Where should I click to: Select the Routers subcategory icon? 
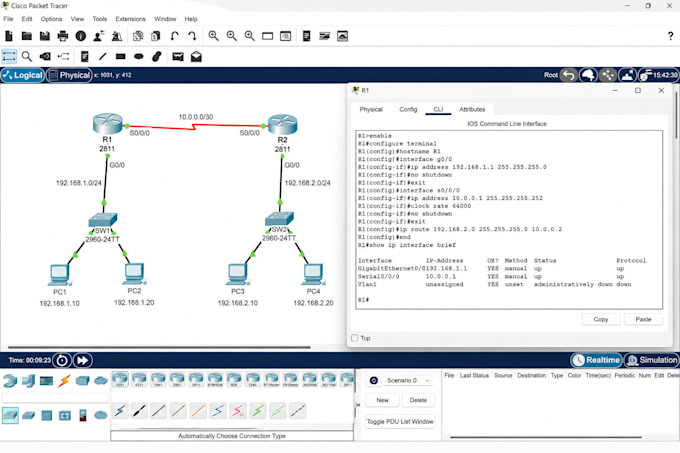(x=10, y=415)
